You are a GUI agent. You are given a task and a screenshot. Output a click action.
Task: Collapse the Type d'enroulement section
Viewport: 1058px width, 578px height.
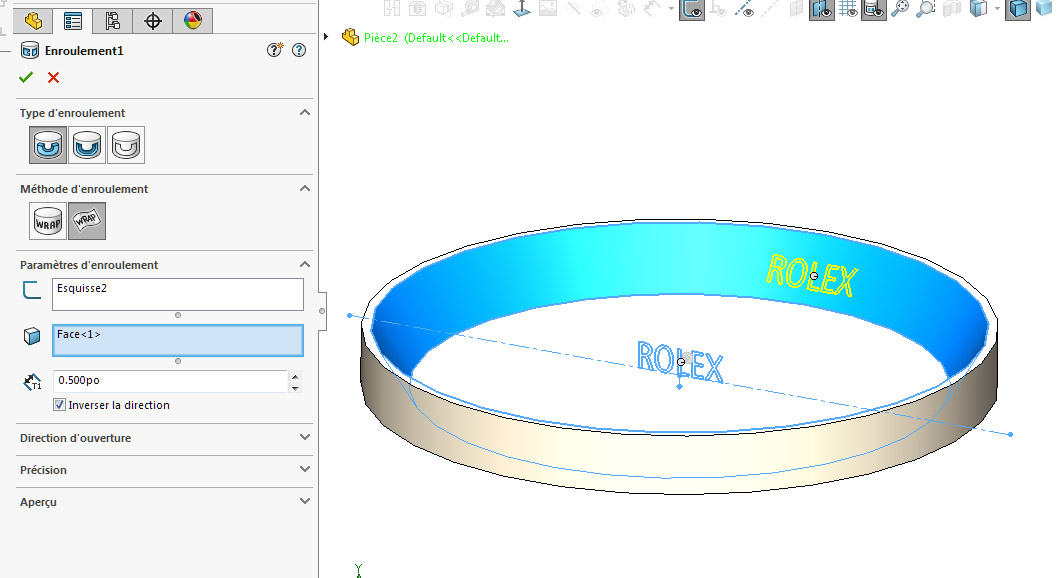(305, 113)
